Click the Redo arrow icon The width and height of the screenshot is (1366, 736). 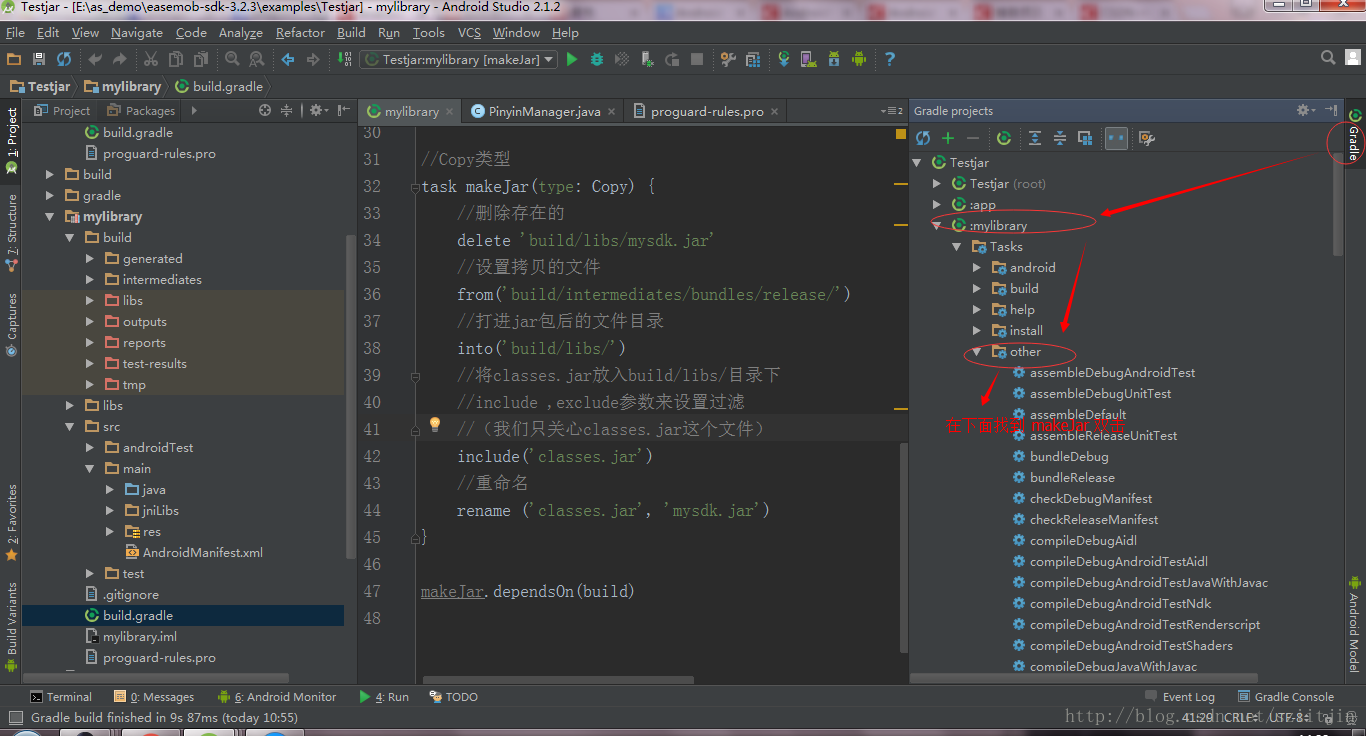point(119,60)
